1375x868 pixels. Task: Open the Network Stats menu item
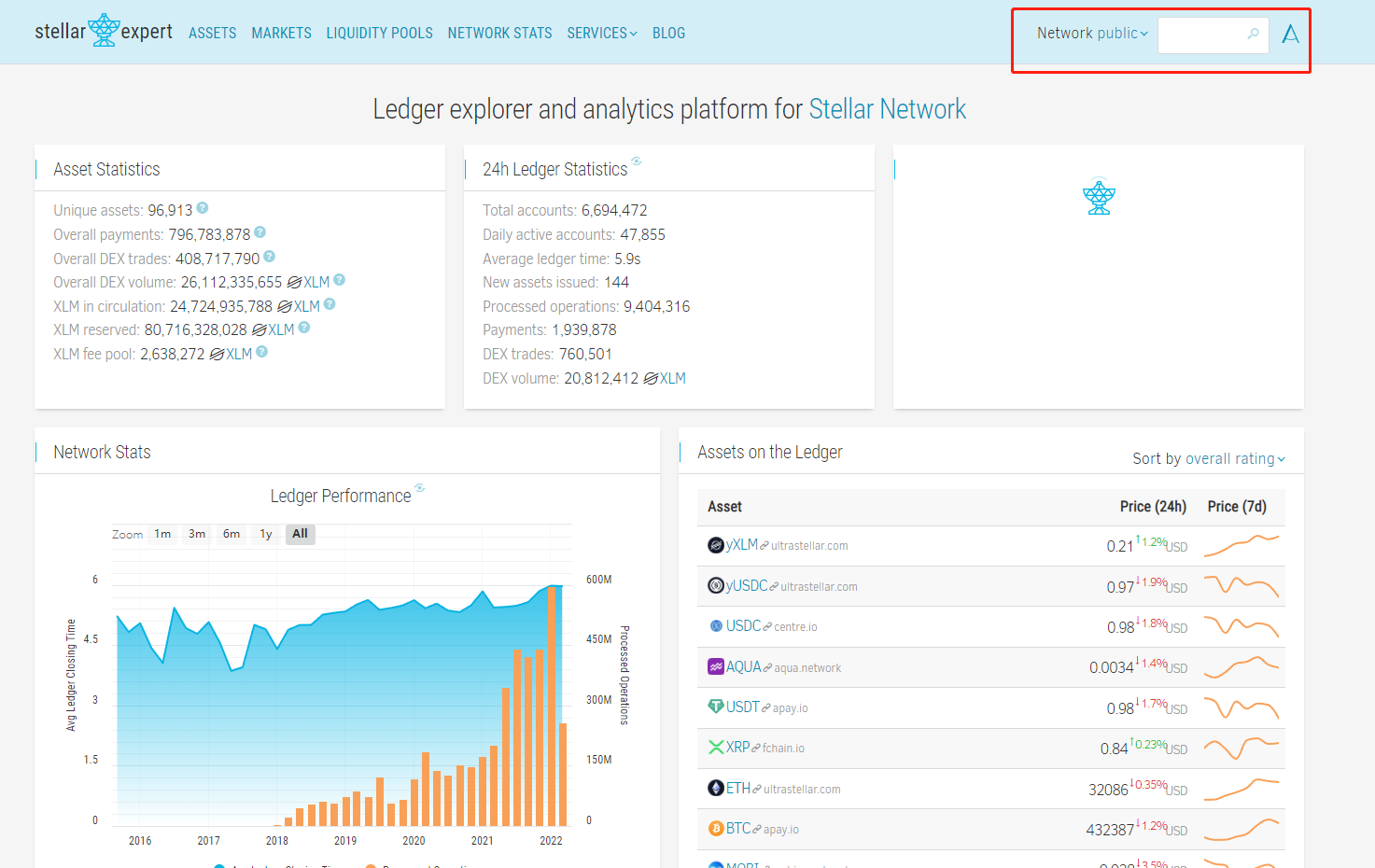click(499, 34)
